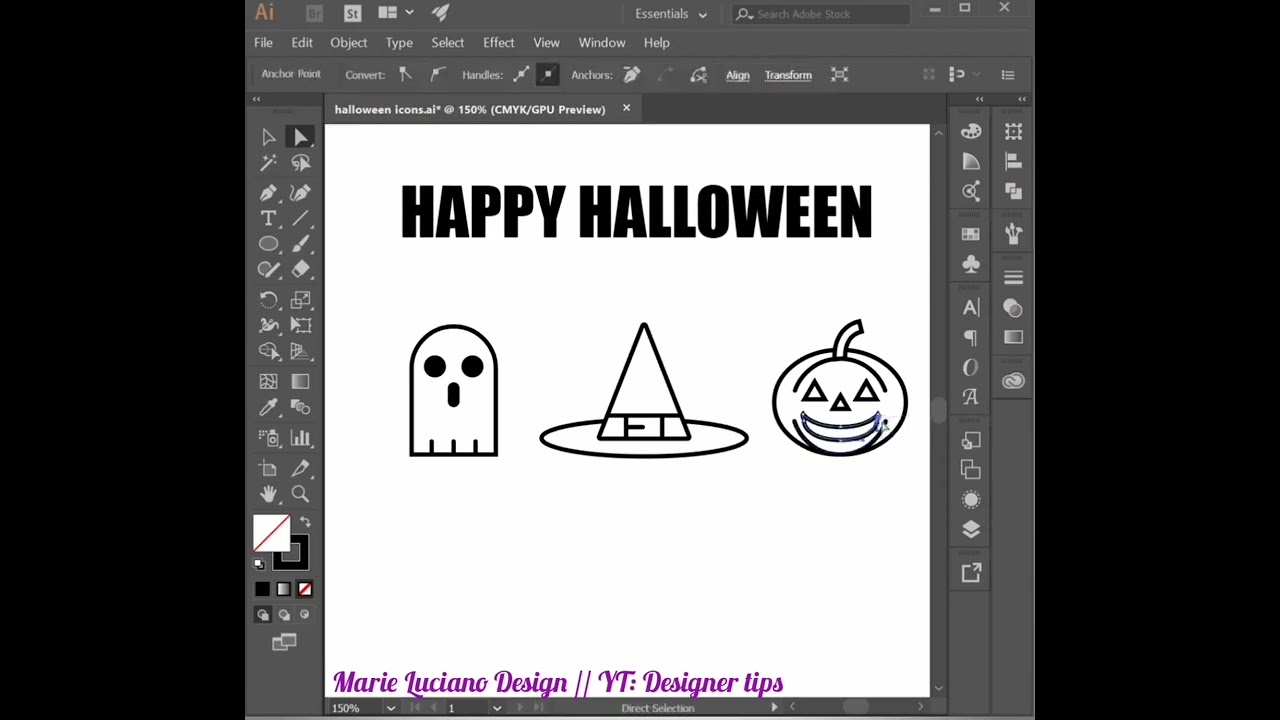
Task: Switch to halloween icons.ai document tab
Action: click(x=470, y=109)
